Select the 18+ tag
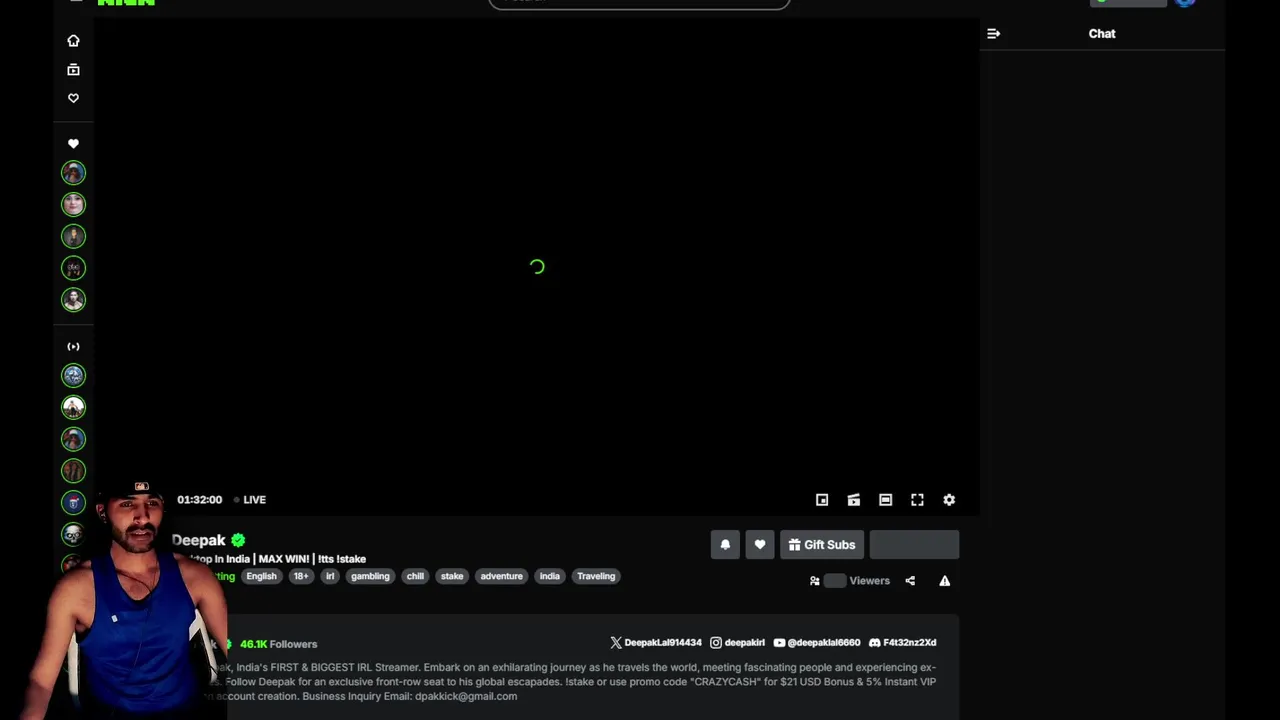The image size is (1280, 720). point(301,576)
